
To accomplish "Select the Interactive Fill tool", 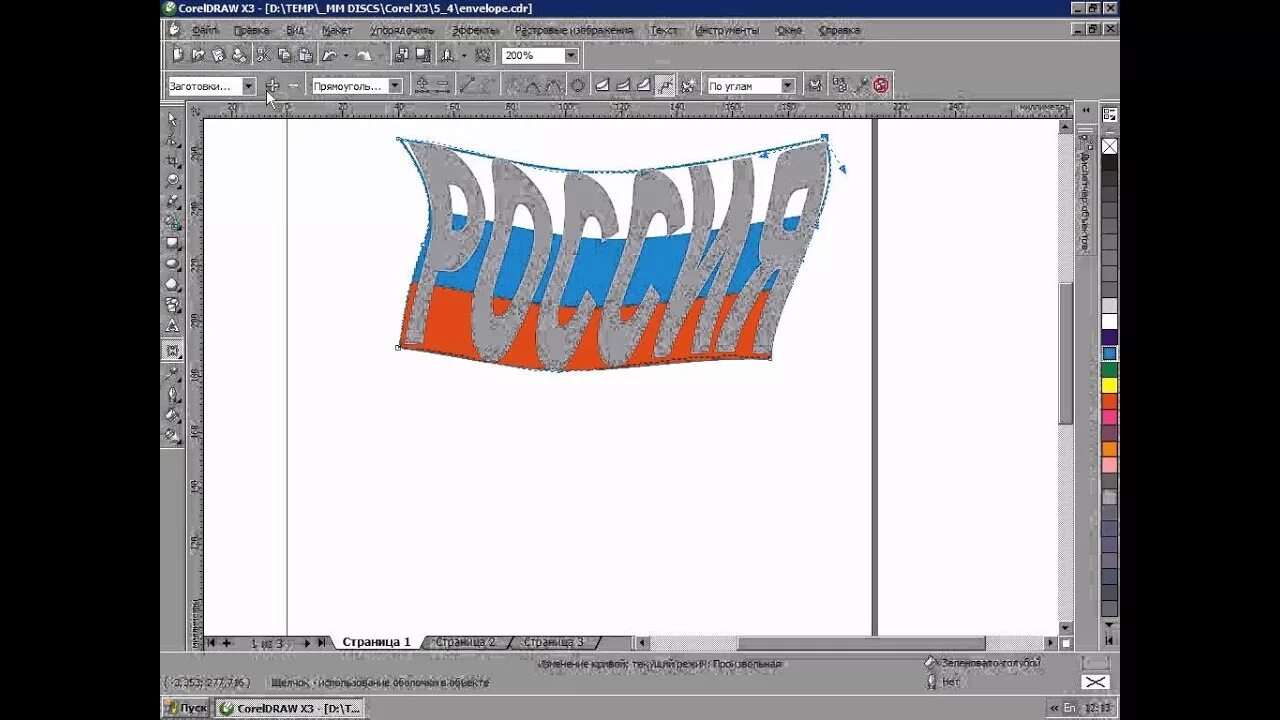I will tap(172, 435).
